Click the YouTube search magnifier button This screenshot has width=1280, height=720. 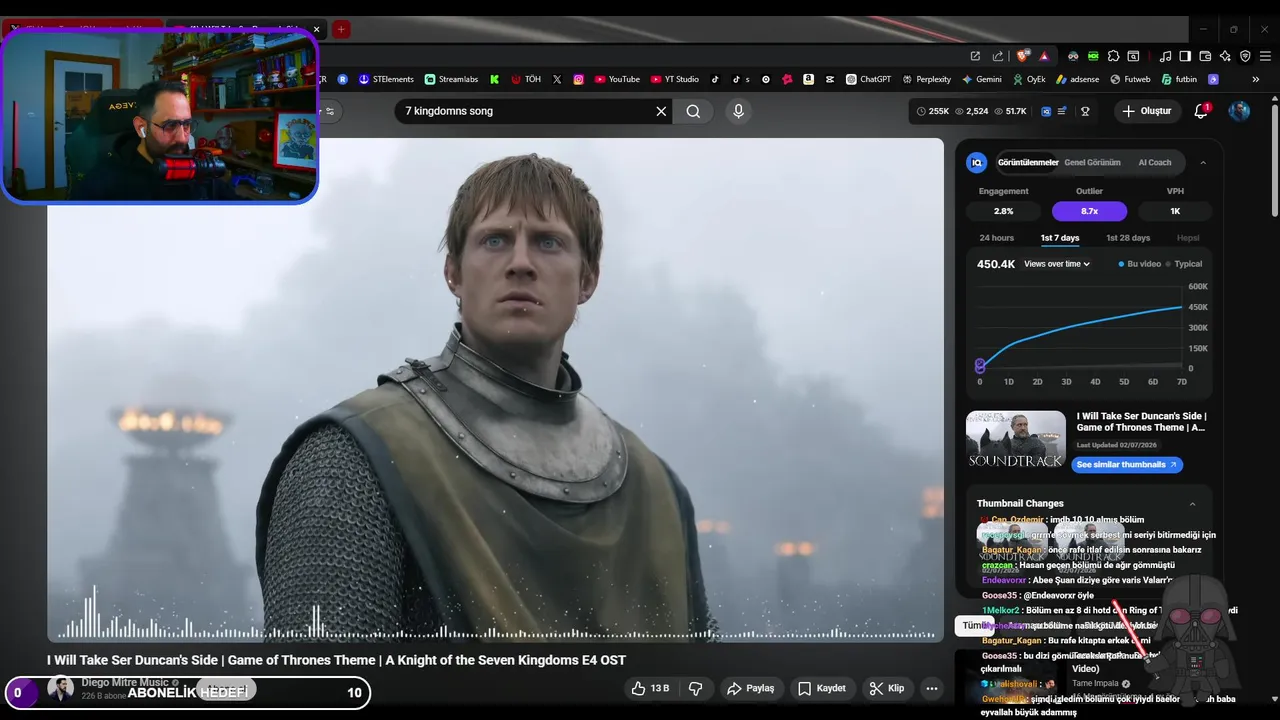pos(693,111)
